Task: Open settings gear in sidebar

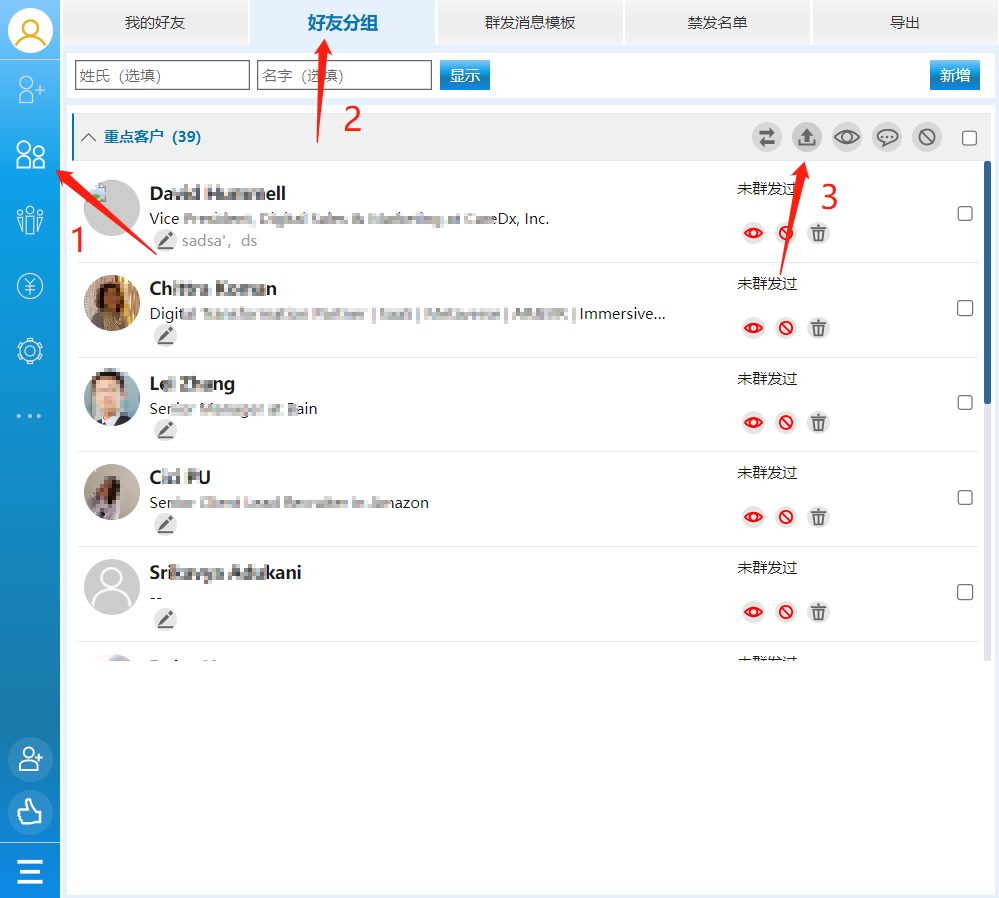Action: (x=30, y=351)
